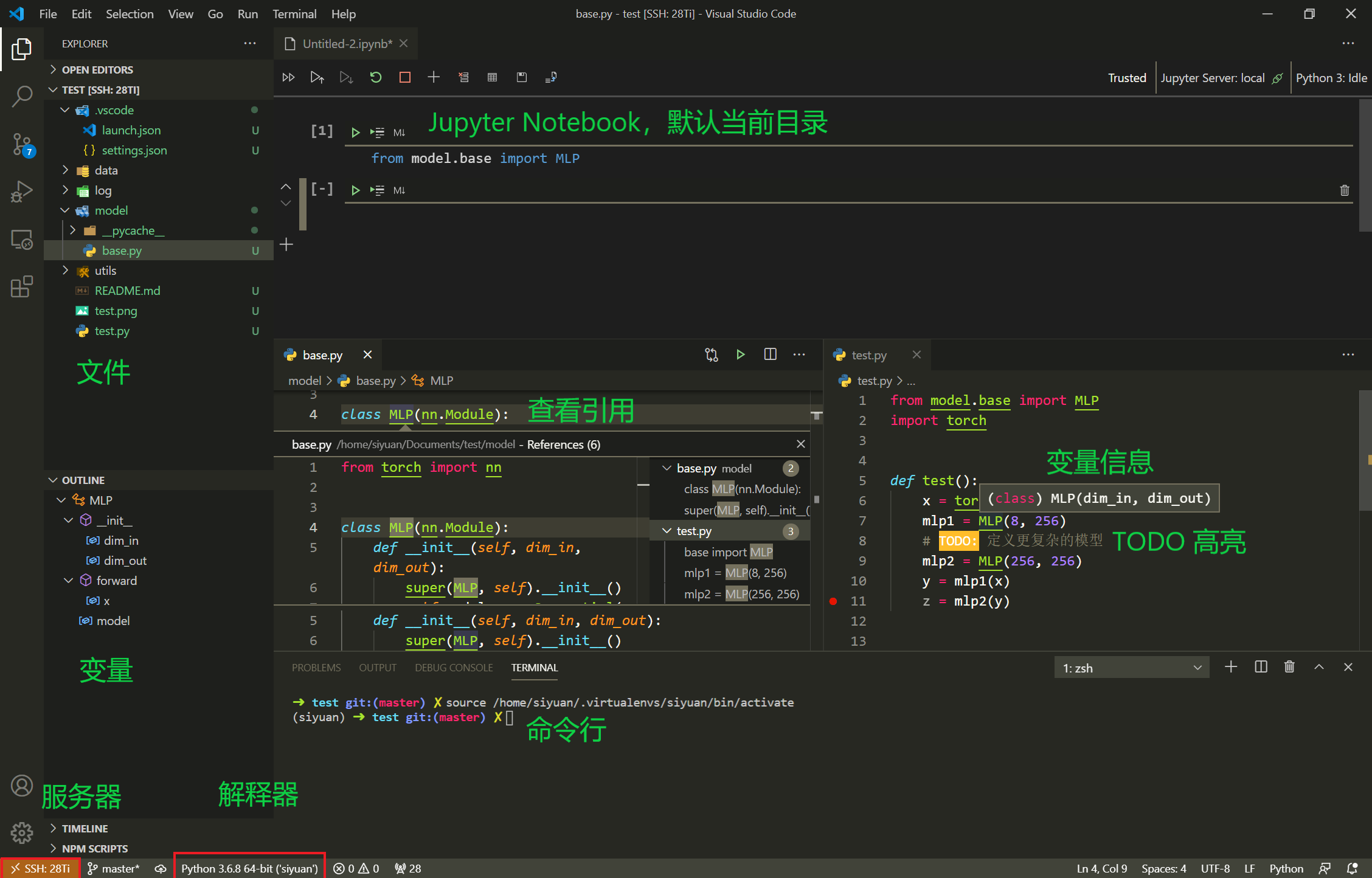
Task: Click the Source Control icon in sidebar
Action: (22, 139)
